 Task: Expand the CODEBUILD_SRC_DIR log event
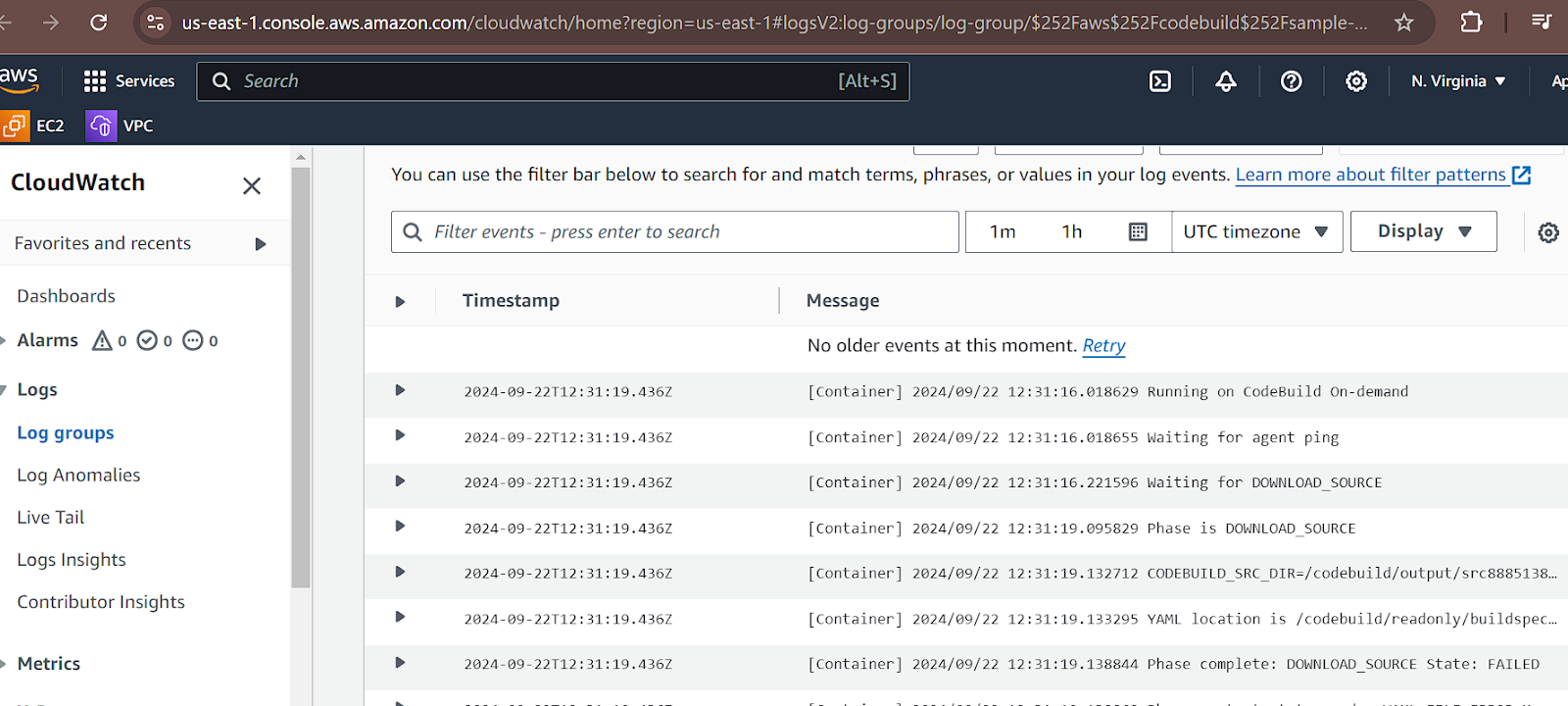[x=400, y=572]
